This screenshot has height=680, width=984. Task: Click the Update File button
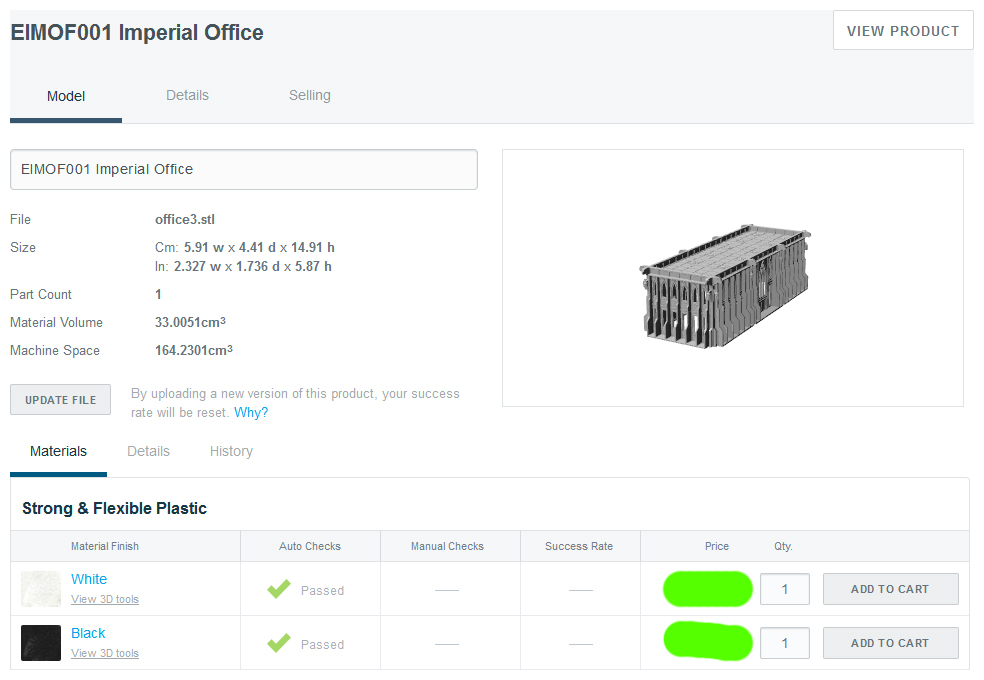click(x=61, y=400)
